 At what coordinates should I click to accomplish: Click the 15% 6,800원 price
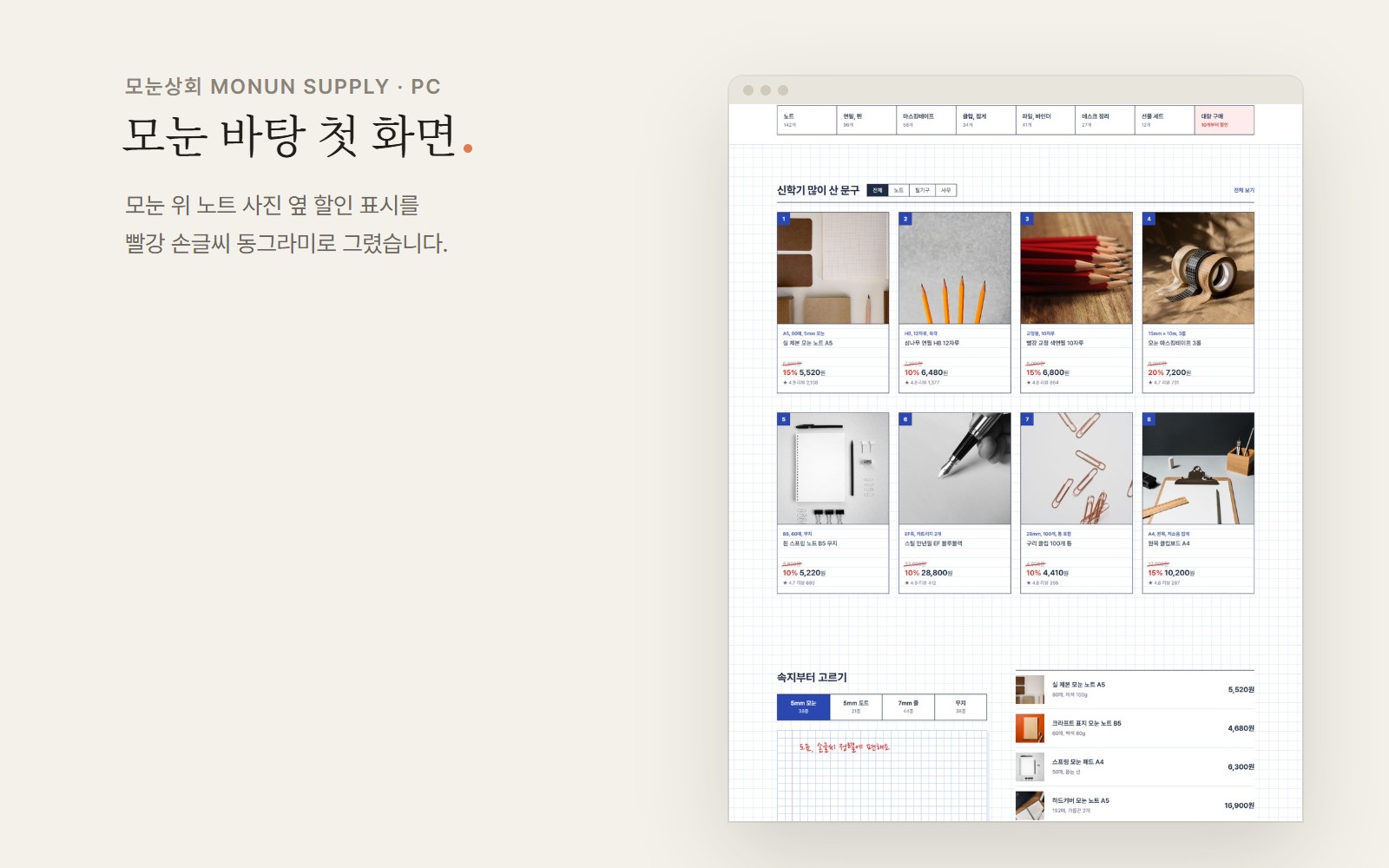tap(1048, 372)
